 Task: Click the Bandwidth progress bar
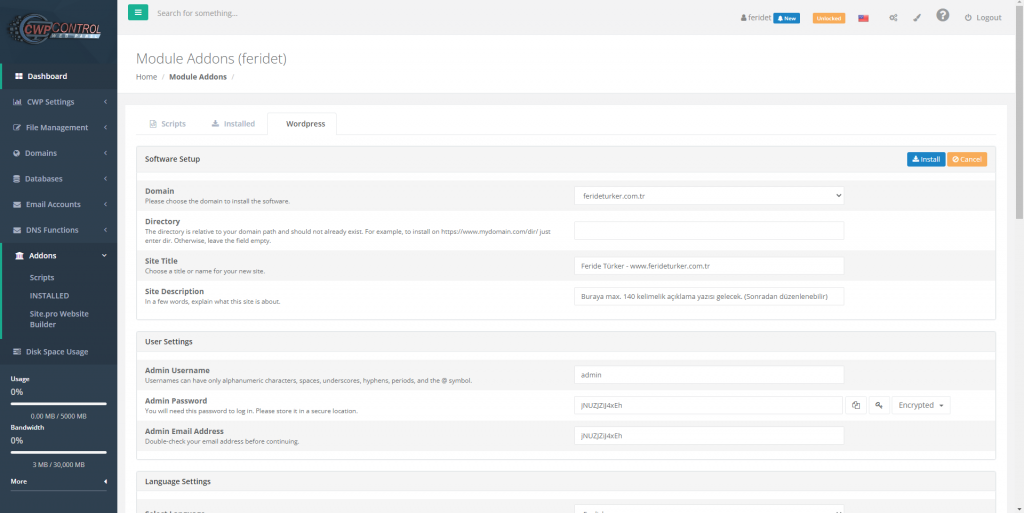(59, 452)
